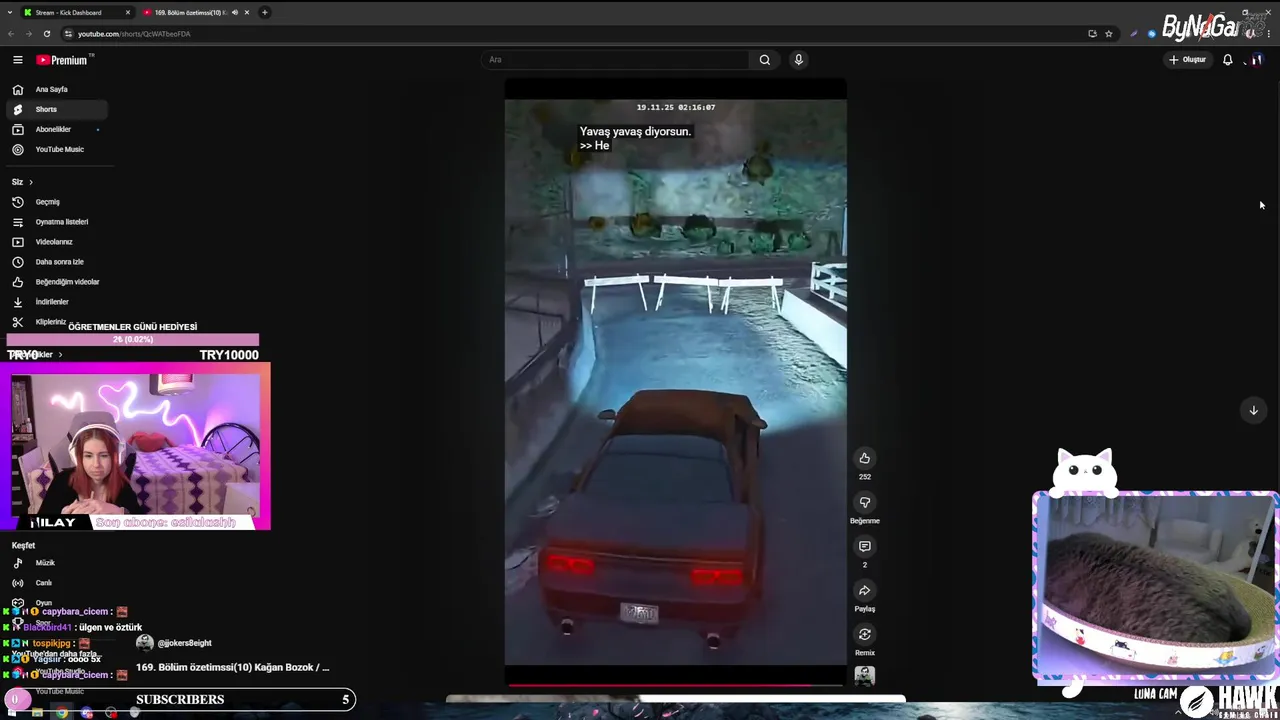Go to YouTube Premium home logo
Image resolution: width=1280 pixels, height=720 pixels.
tap(62, 60)
